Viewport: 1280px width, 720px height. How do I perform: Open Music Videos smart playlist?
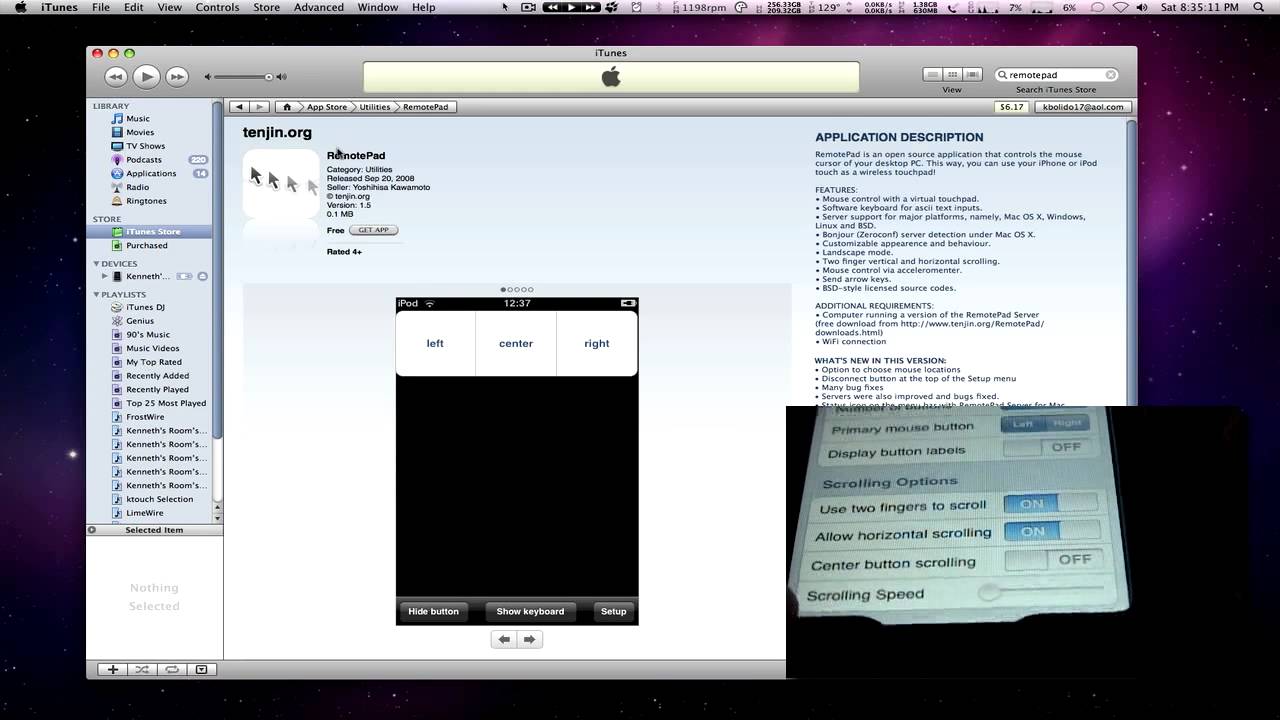[152, 348]
